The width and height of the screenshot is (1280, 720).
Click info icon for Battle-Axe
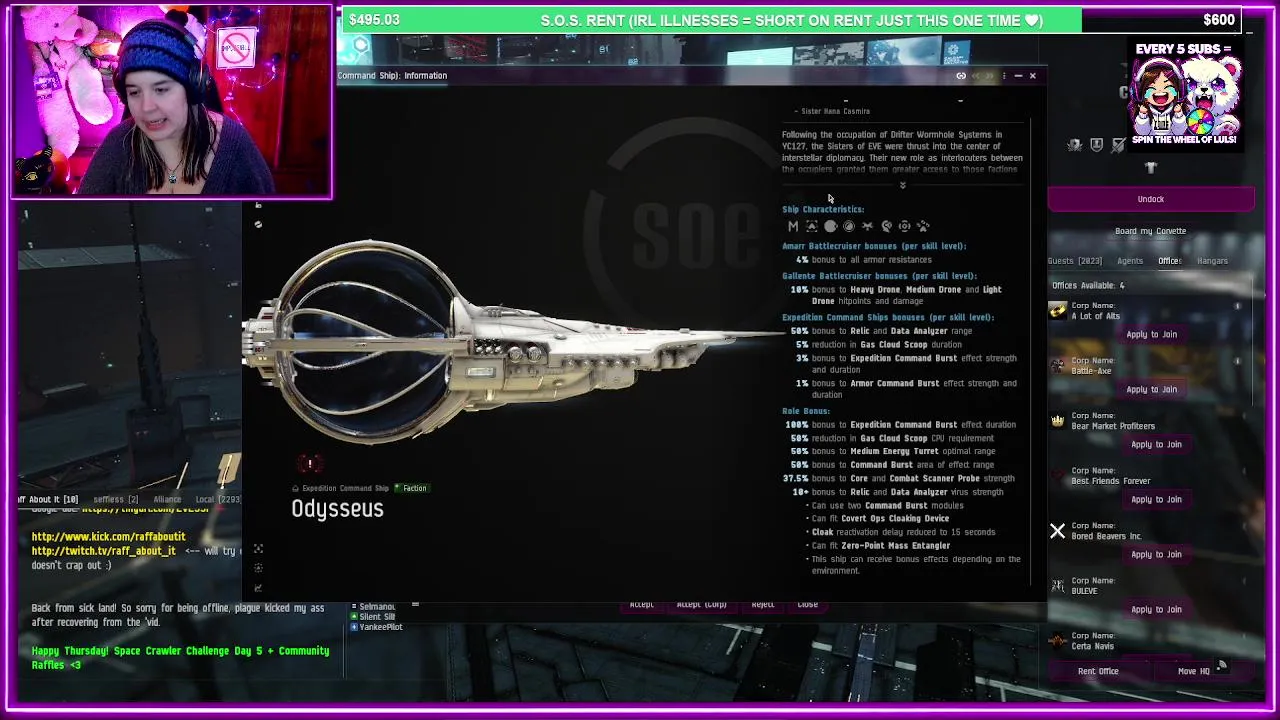point(1237,361)
